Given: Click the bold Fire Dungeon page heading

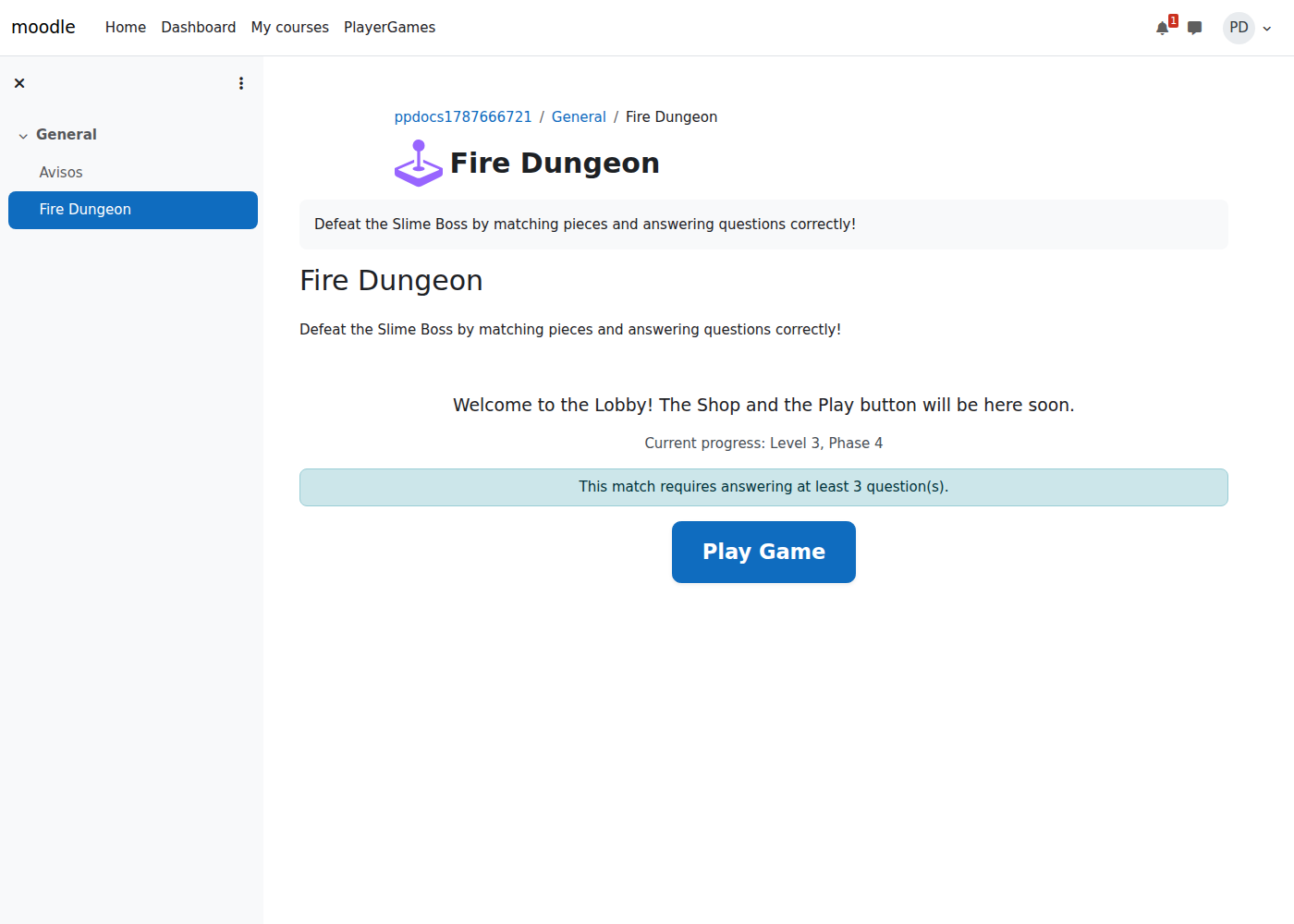Looking at the screenshot, I should (x=555, y=163).
